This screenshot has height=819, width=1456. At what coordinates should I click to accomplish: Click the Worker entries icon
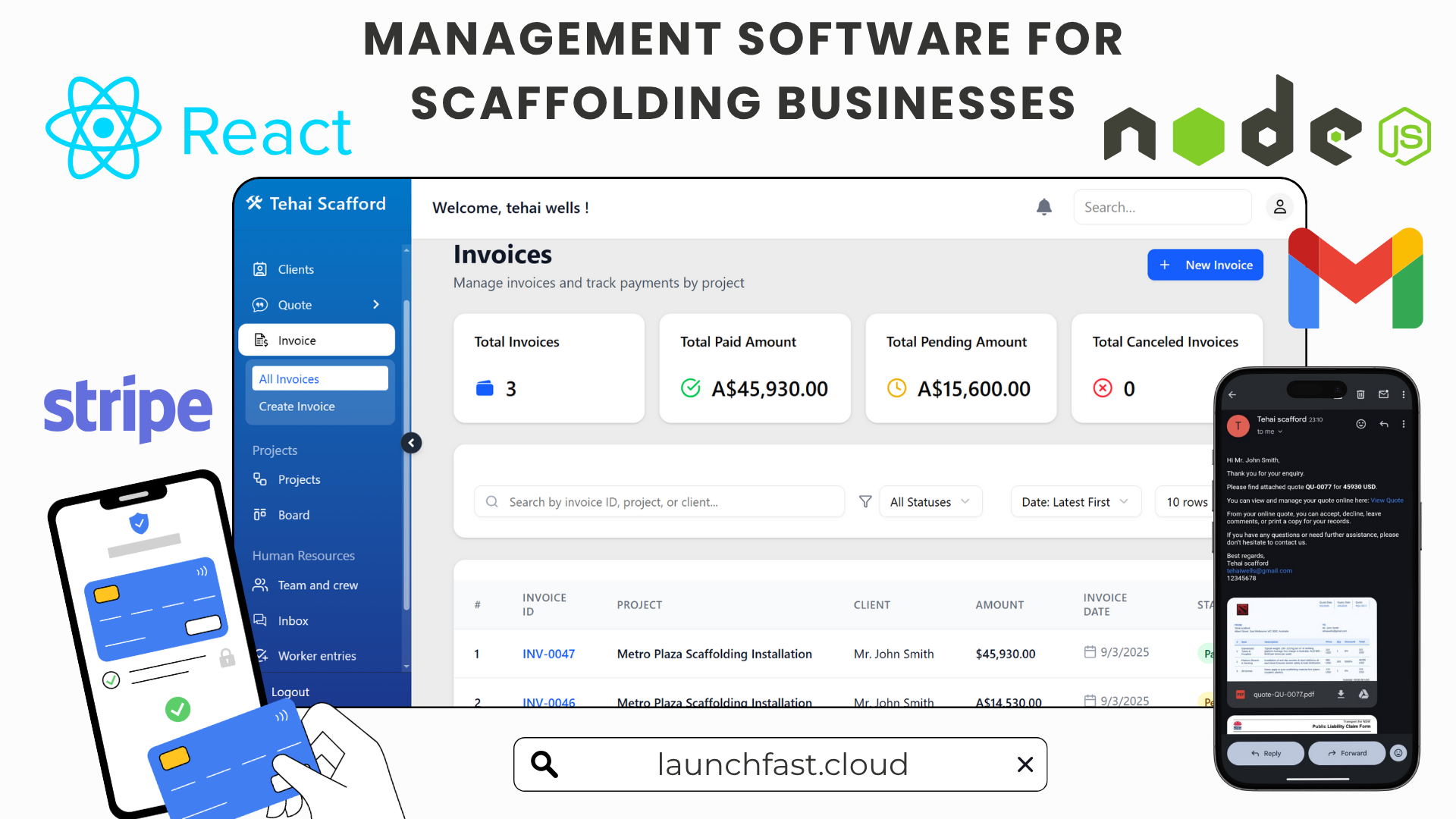coord(261,655)
